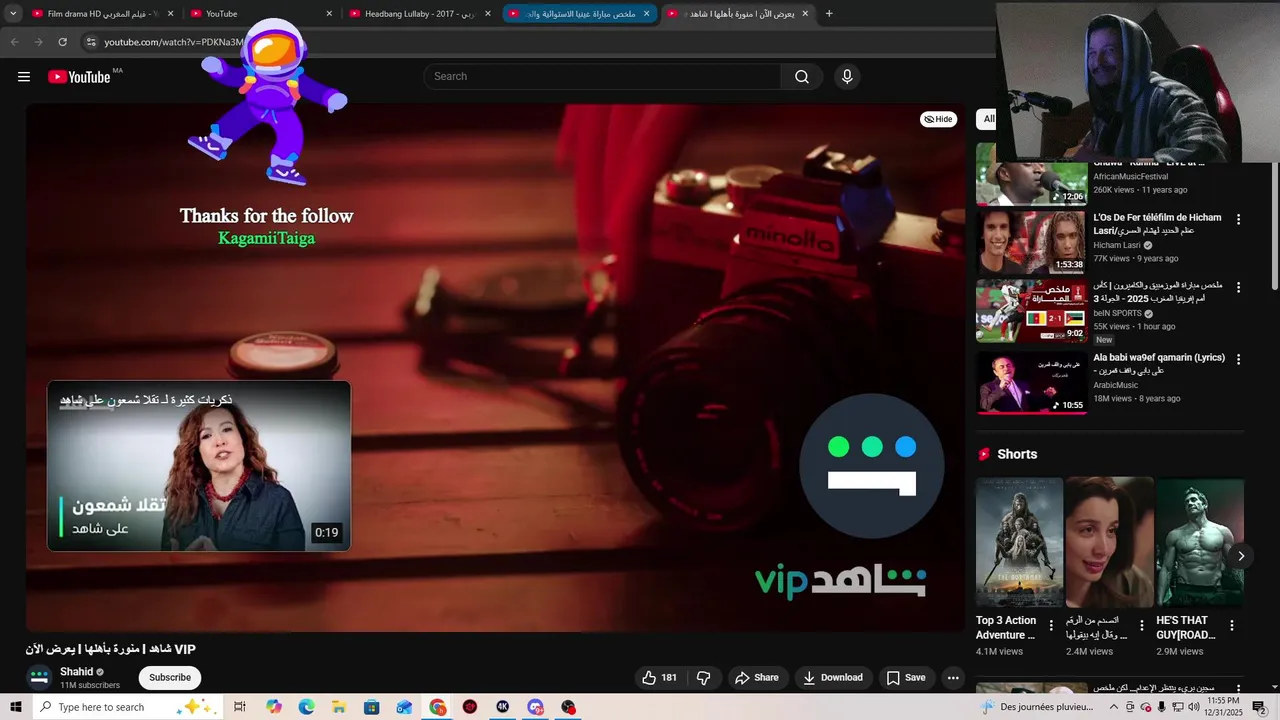Open the YouTube guide hamburger menu

(x=24, y=77)
